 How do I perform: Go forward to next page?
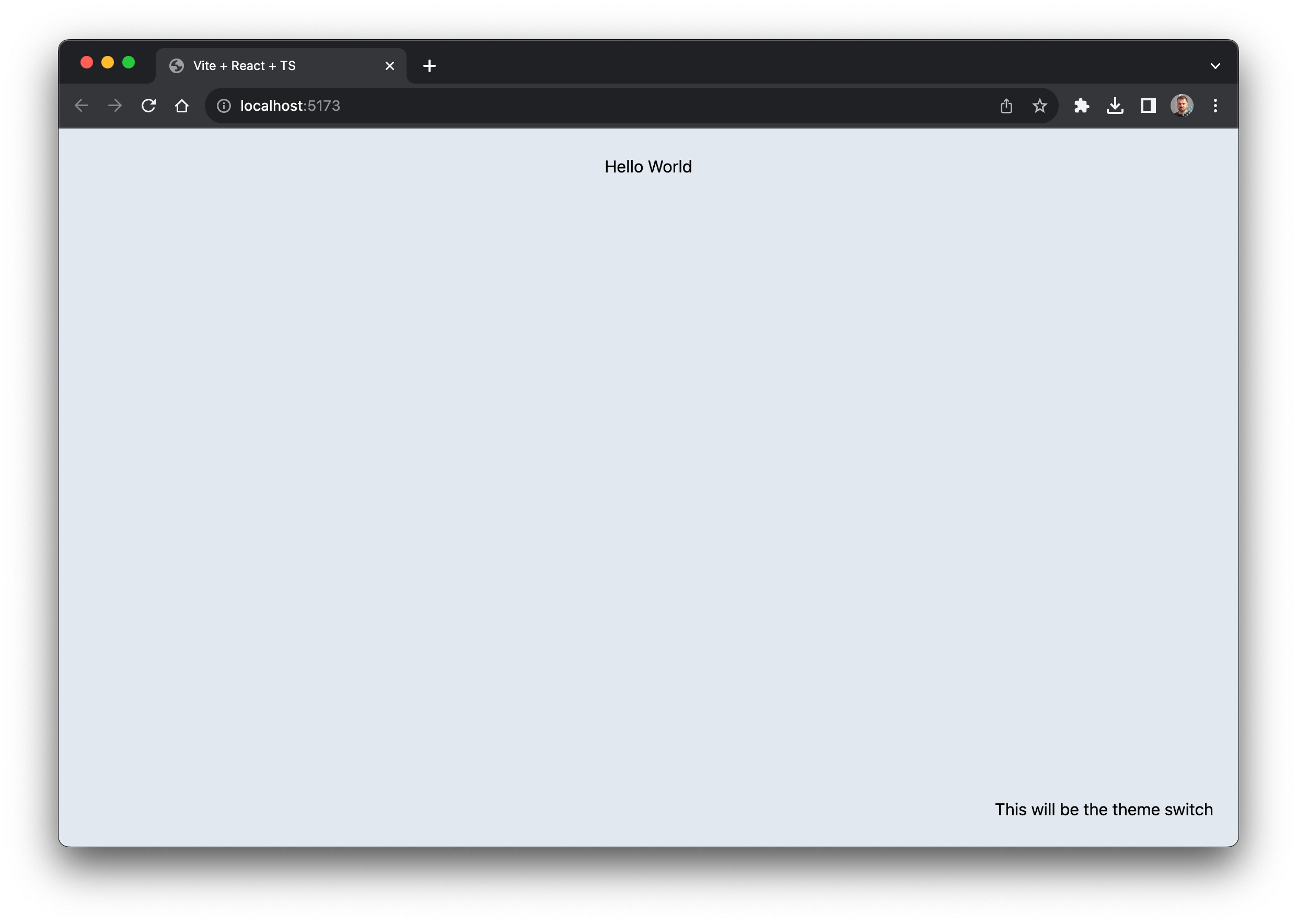115,106
